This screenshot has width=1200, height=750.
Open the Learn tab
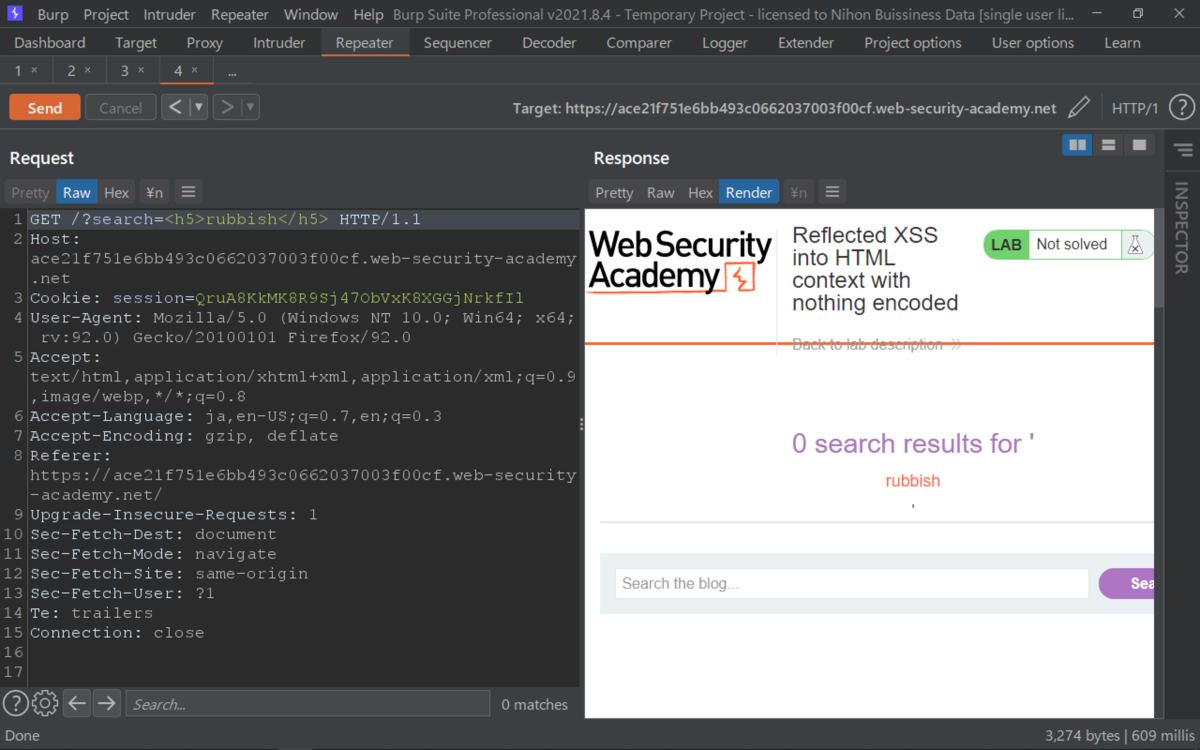tap(1122, 43)
